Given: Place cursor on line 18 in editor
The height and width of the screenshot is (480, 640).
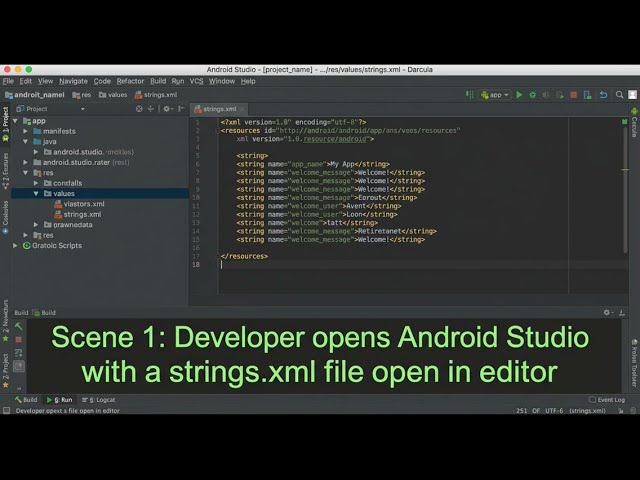Looking at the screenshot, I should click(x=408, y=264).
